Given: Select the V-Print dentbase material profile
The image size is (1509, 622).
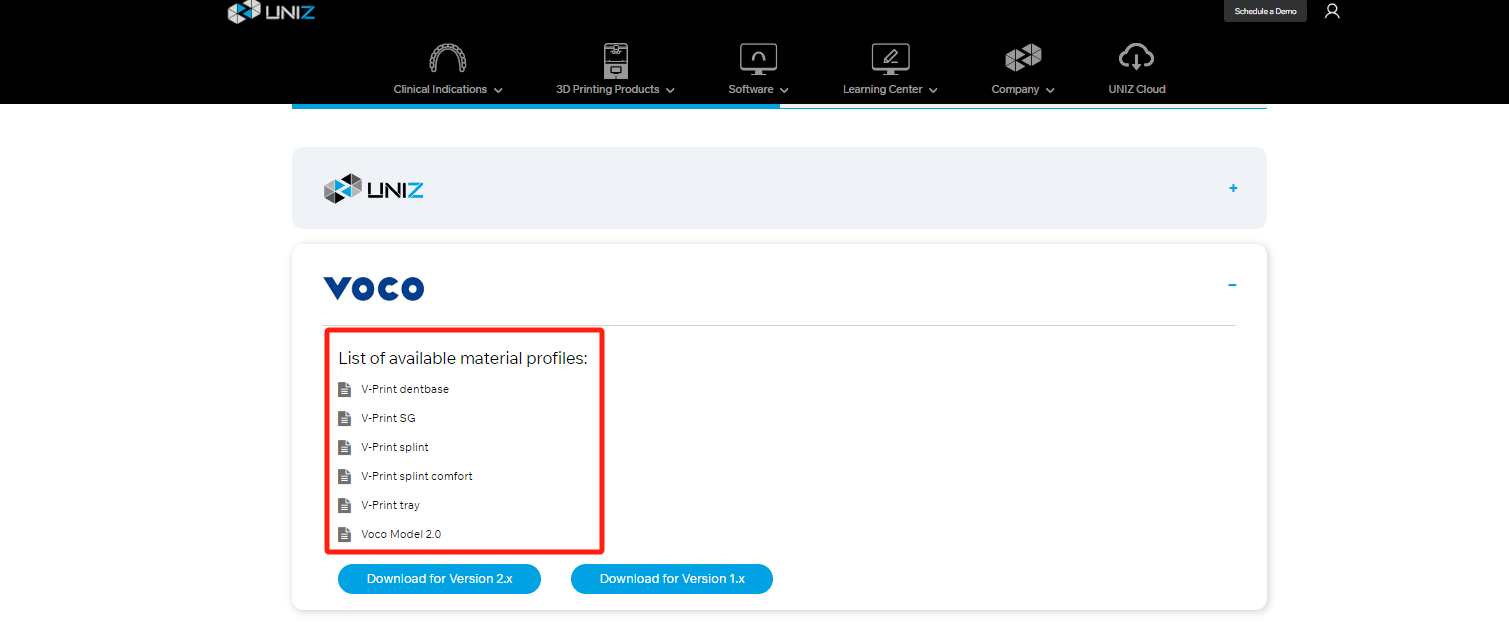Looking at the screenshot, I should (x=405, y=389).
